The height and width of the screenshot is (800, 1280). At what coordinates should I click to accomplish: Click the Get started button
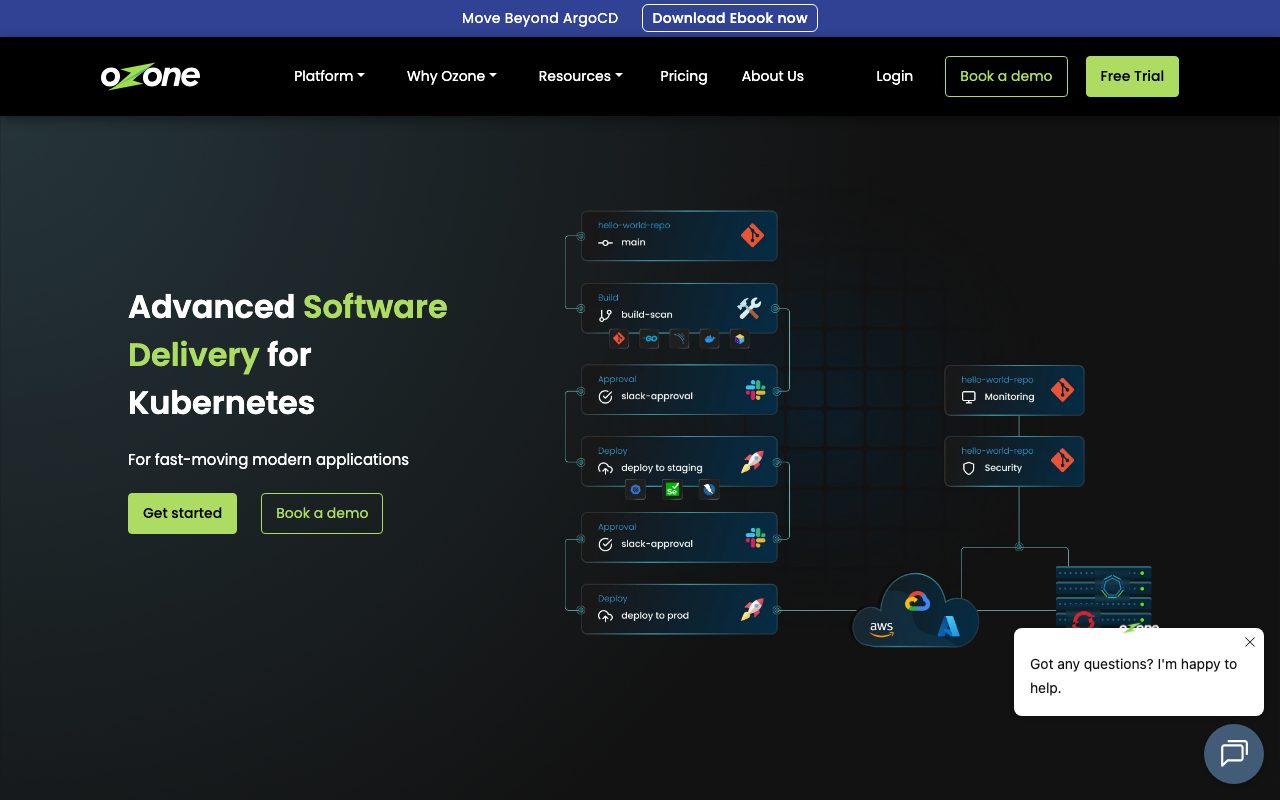[182, 513]
